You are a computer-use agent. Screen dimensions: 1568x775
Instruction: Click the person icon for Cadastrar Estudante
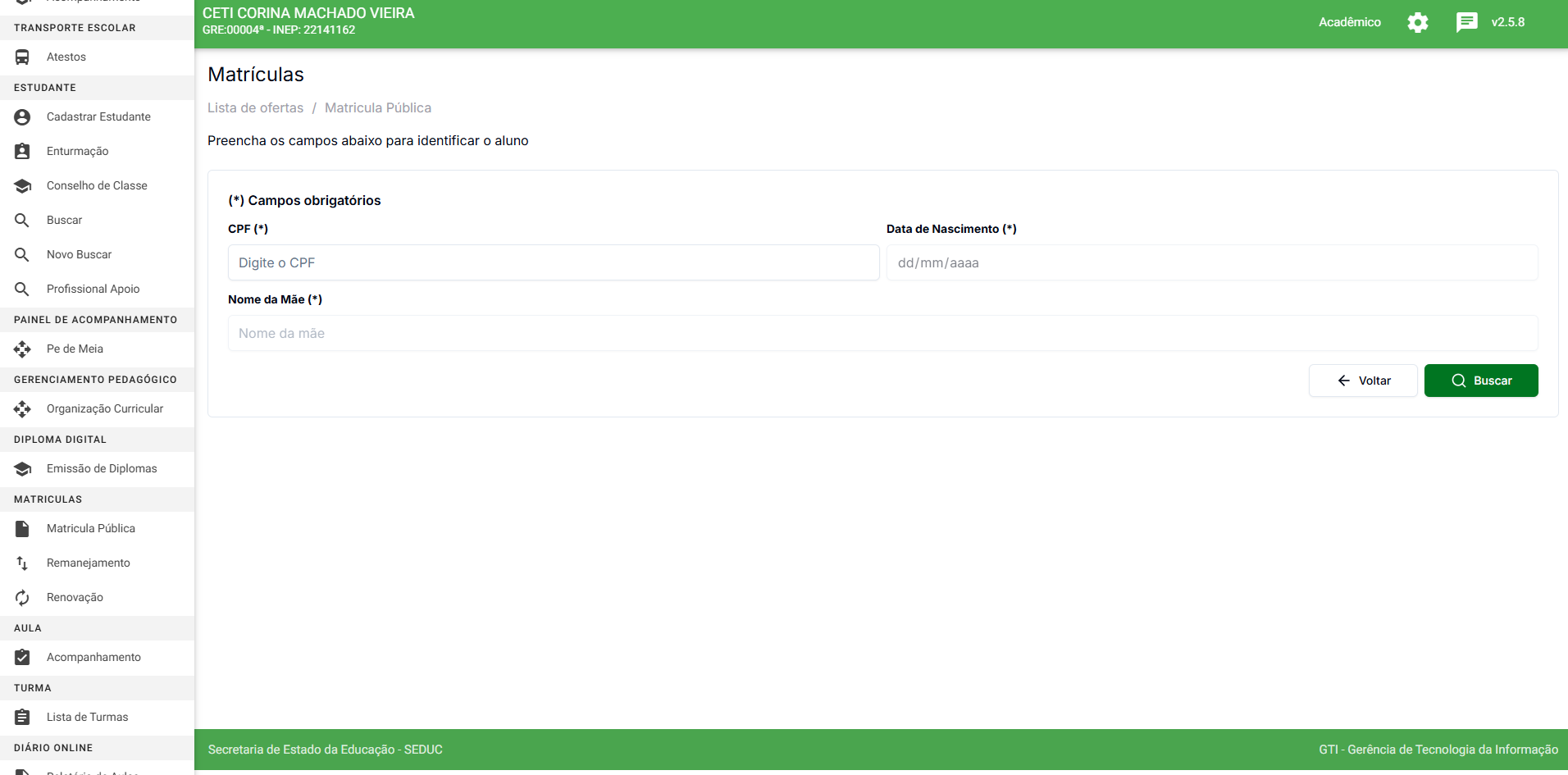[x=22, y=117]
